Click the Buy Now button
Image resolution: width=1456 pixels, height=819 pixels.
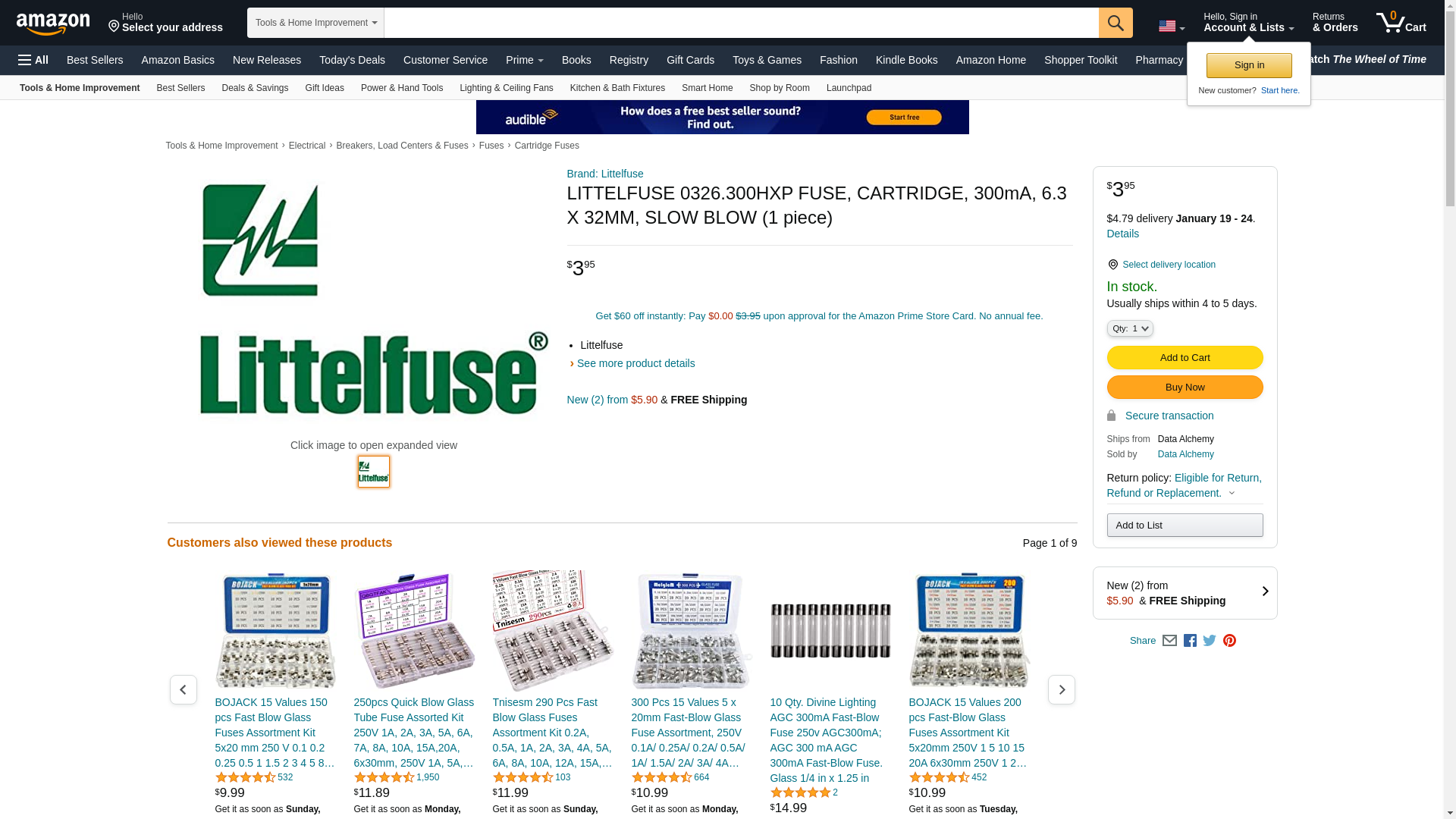pyautogui.click(x=1185, y=388)
